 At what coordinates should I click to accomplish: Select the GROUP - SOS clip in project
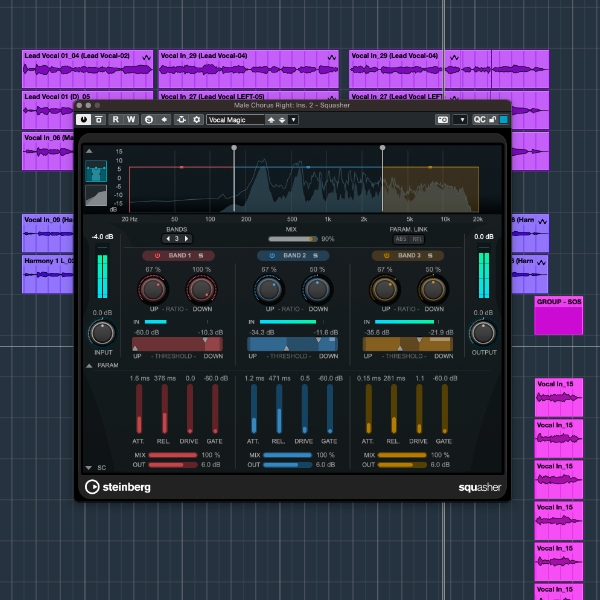click(x=559, y=316)
